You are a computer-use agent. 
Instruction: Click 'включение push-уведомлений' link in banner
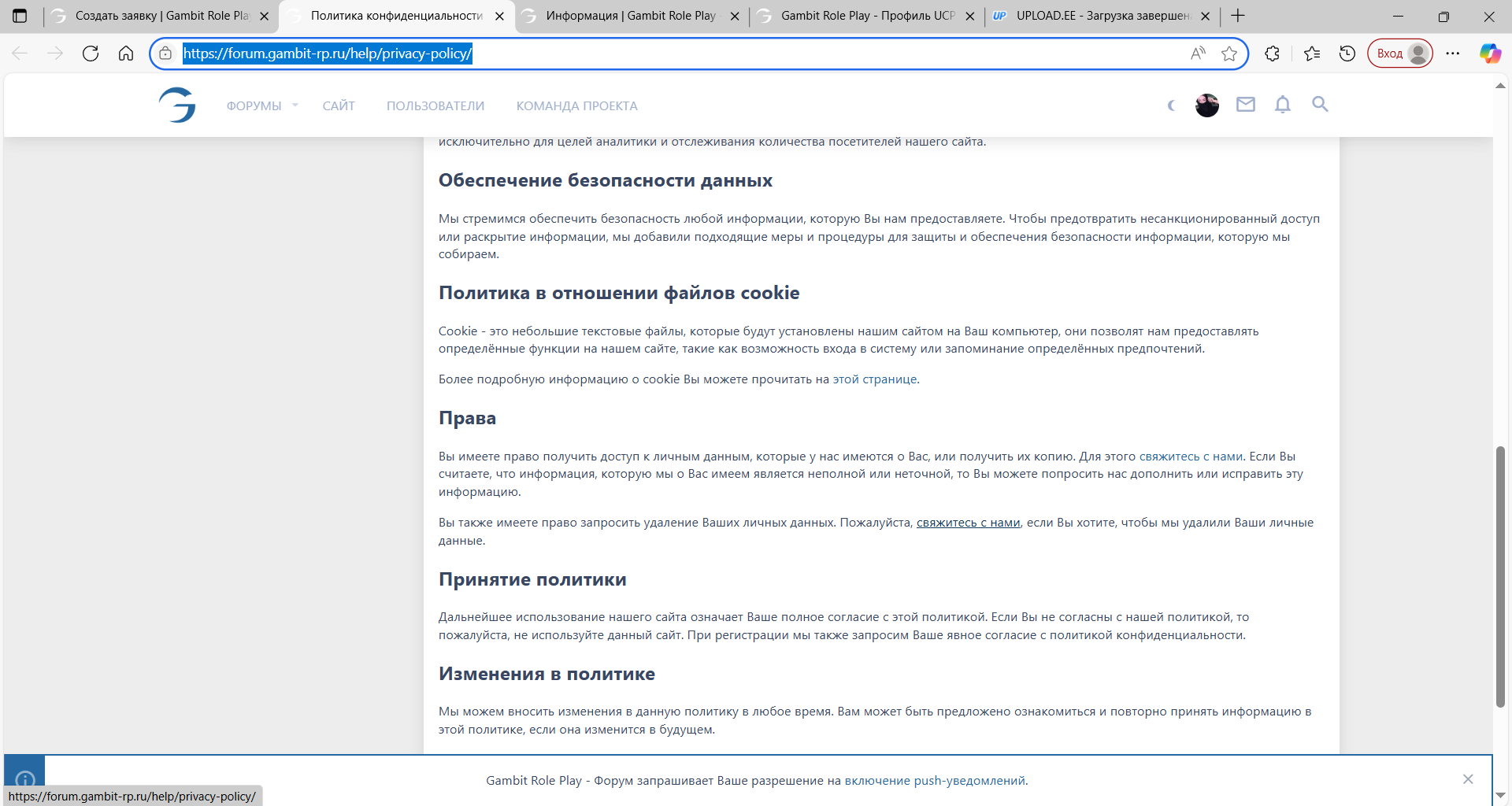(x=935, y=781)
